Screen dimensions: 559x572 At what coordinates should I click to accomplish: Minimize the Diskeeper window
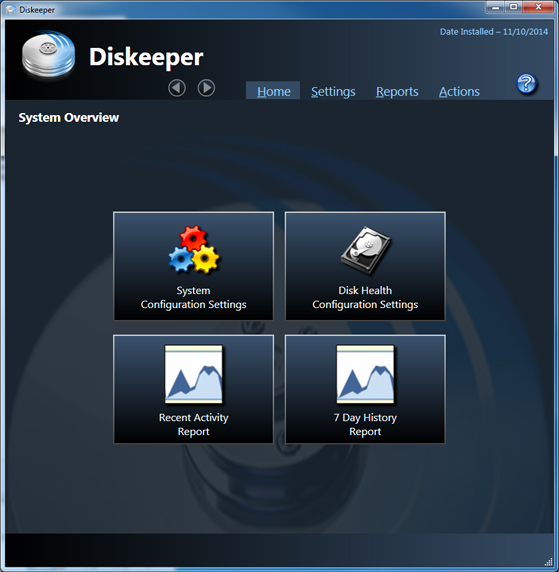pyautogui.click(x=495, y=7)
